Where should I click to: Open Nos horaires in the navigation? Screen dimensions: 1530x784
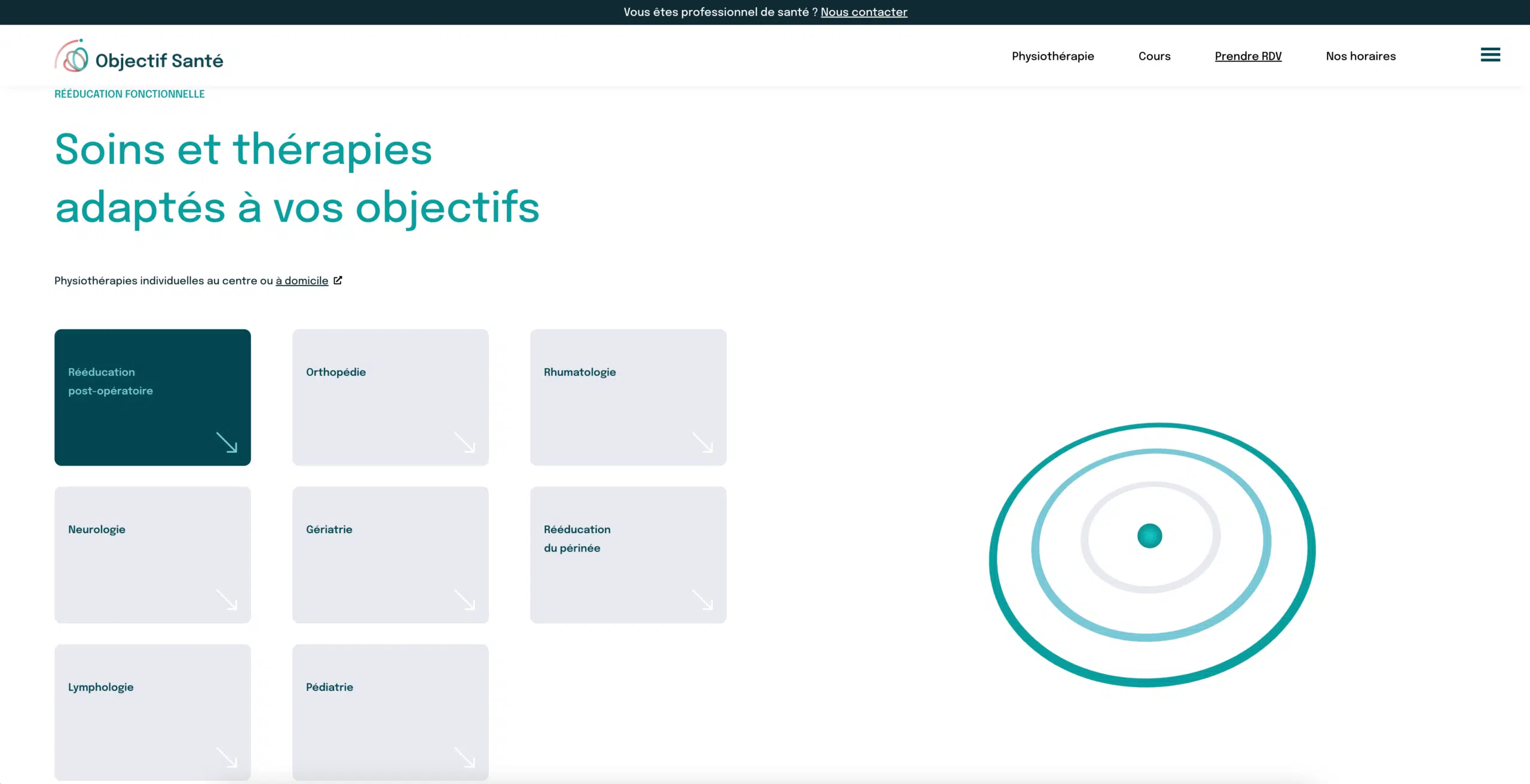click(1360, 56)
